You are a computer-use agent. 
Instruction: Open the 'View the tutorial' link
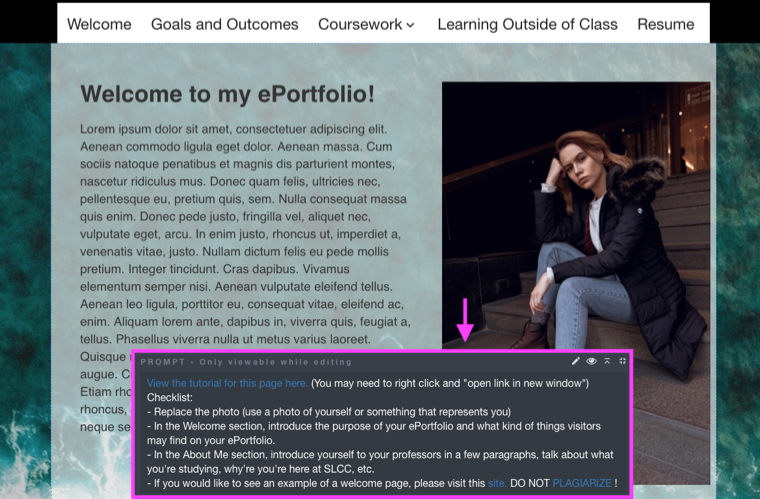[227, 383]
